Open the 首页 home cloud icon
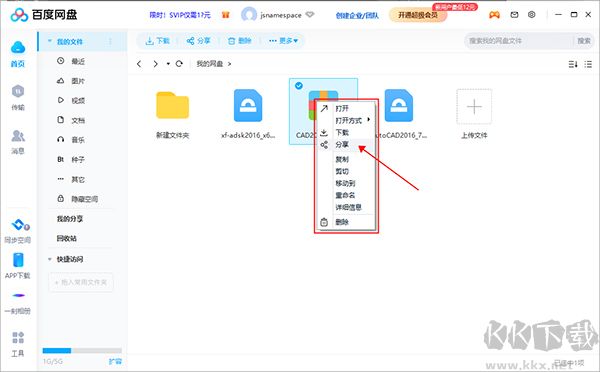The width and height of the screenshot is (600, 372). pos(18,47)
